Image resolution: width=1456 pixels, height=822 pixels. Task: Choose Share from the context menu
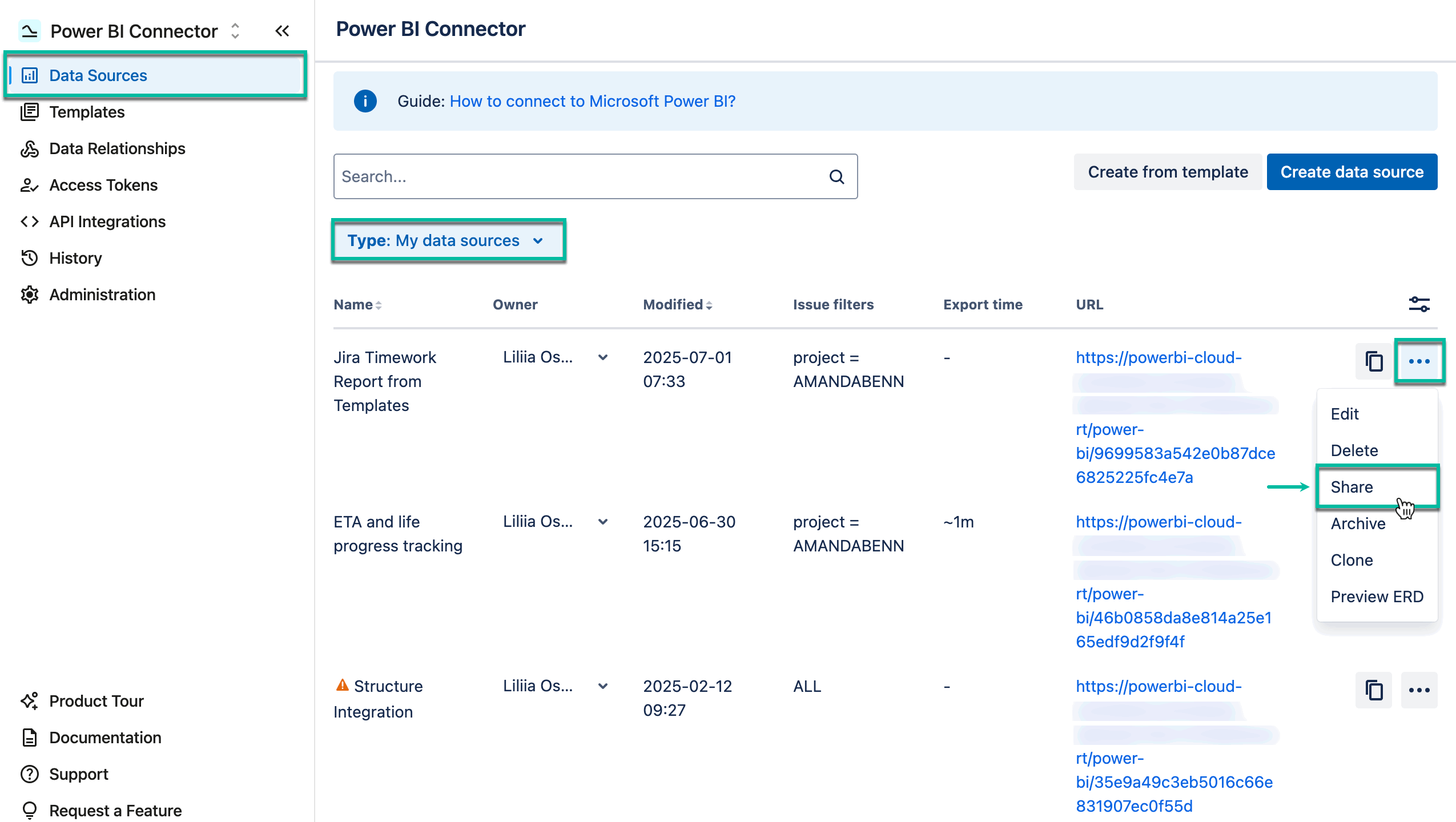1352,487
